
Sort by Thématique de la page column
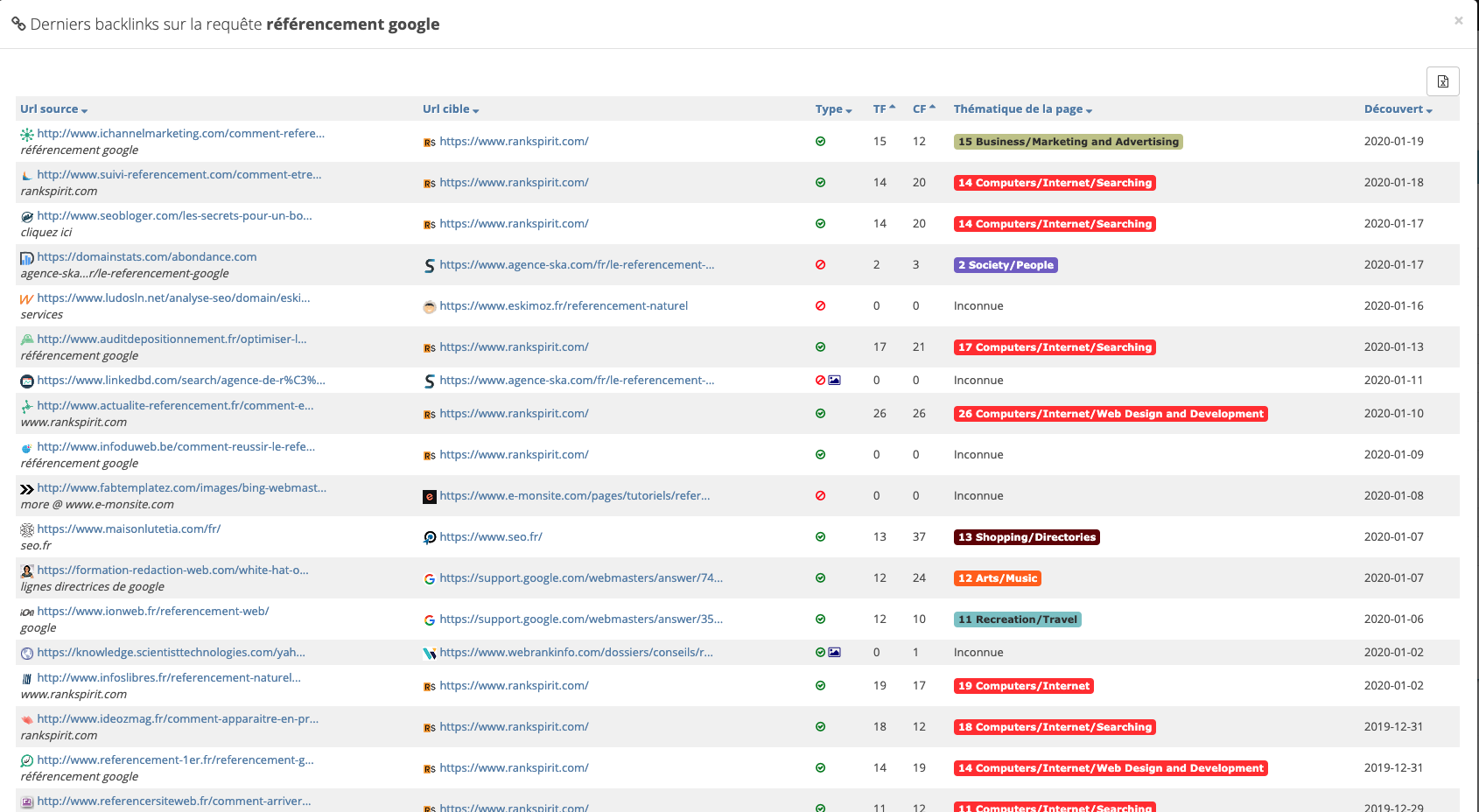[1022, 109]
